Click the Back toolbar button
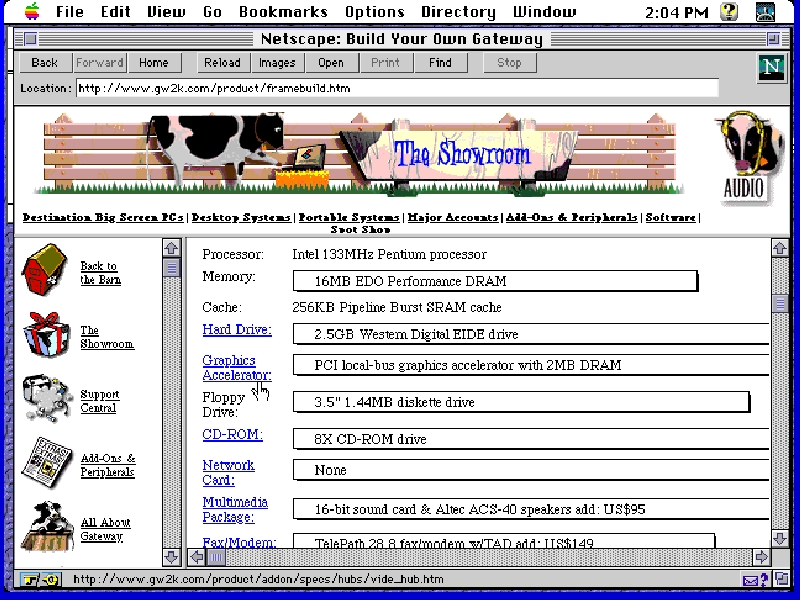Viewport: 800px width, 600px height. coord(45,63)
